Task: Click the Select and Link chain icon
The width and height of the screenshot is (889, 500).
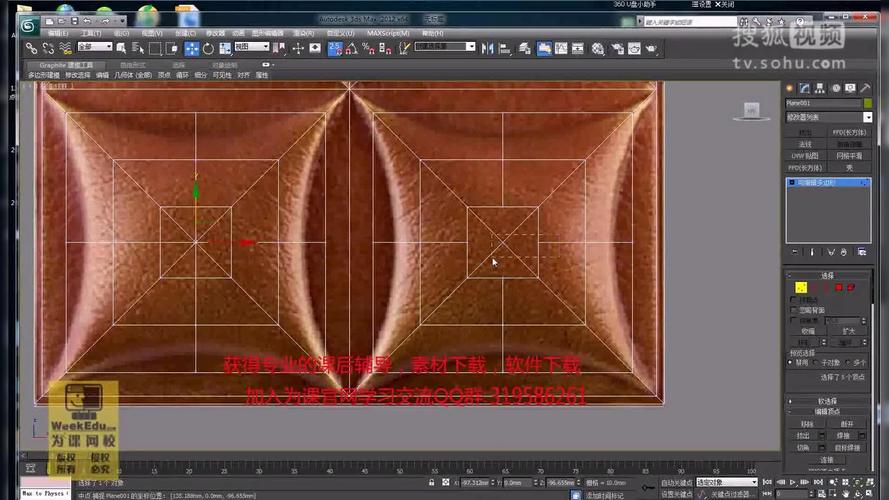Action: coord(31,49)
